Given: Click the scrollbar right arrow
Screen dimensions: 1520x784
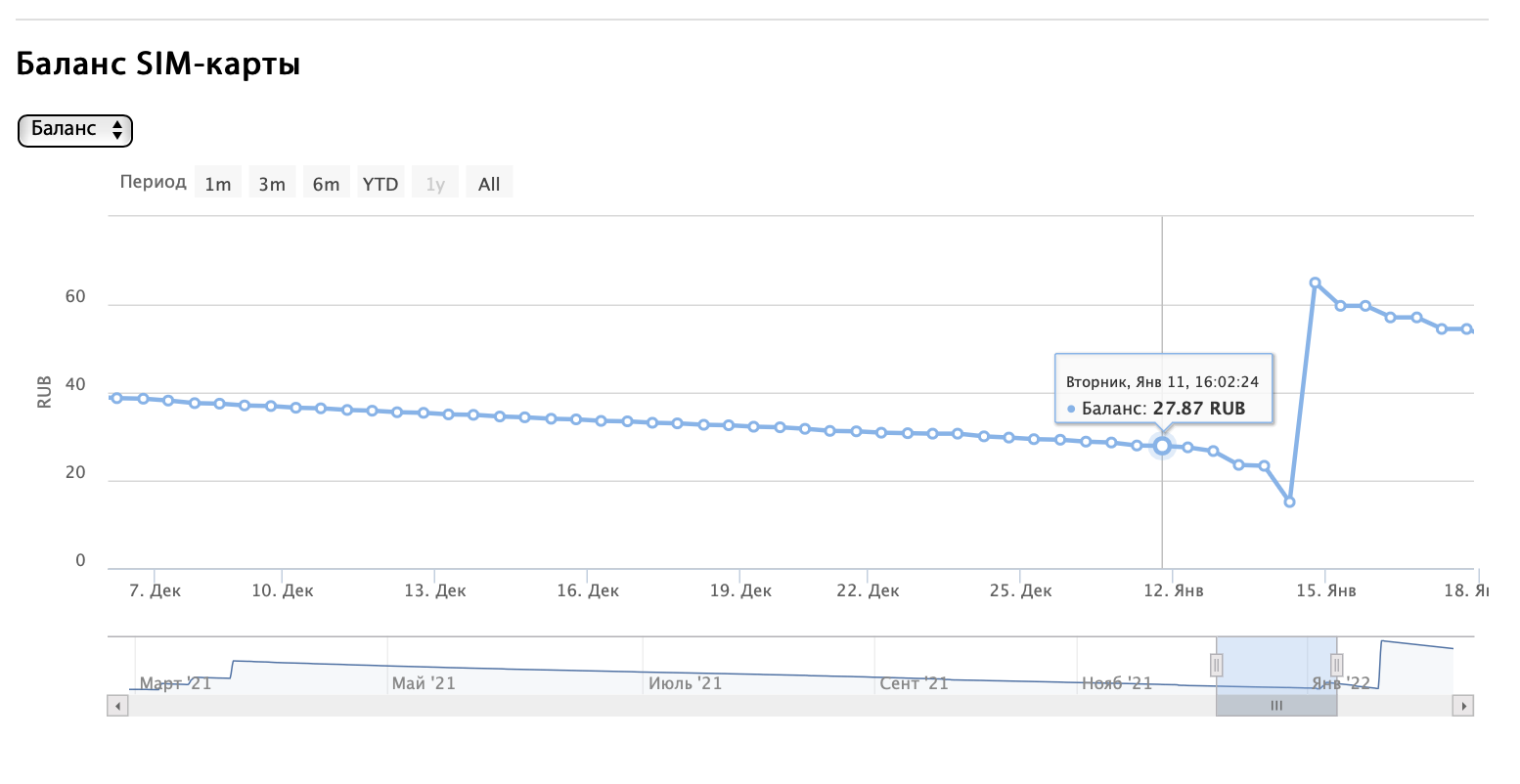Looking at the screenshot, I should [x=1463, y=706].
